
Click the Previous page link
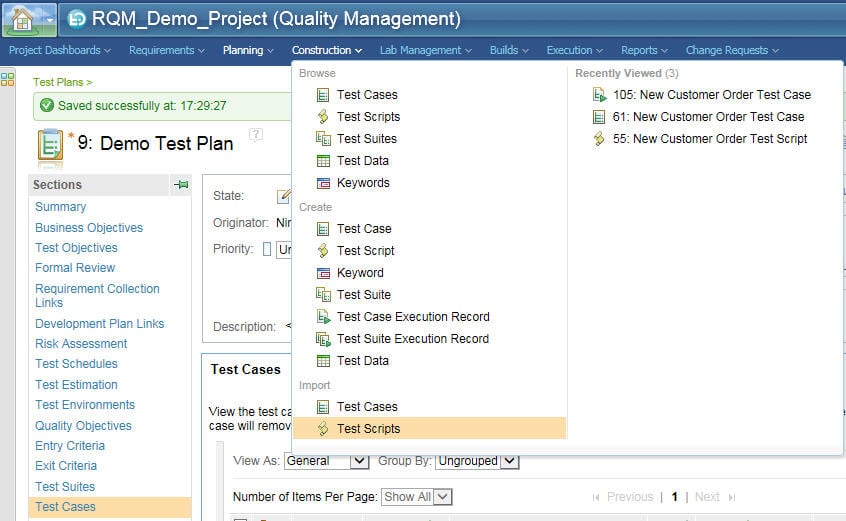(x=630, y=497)
